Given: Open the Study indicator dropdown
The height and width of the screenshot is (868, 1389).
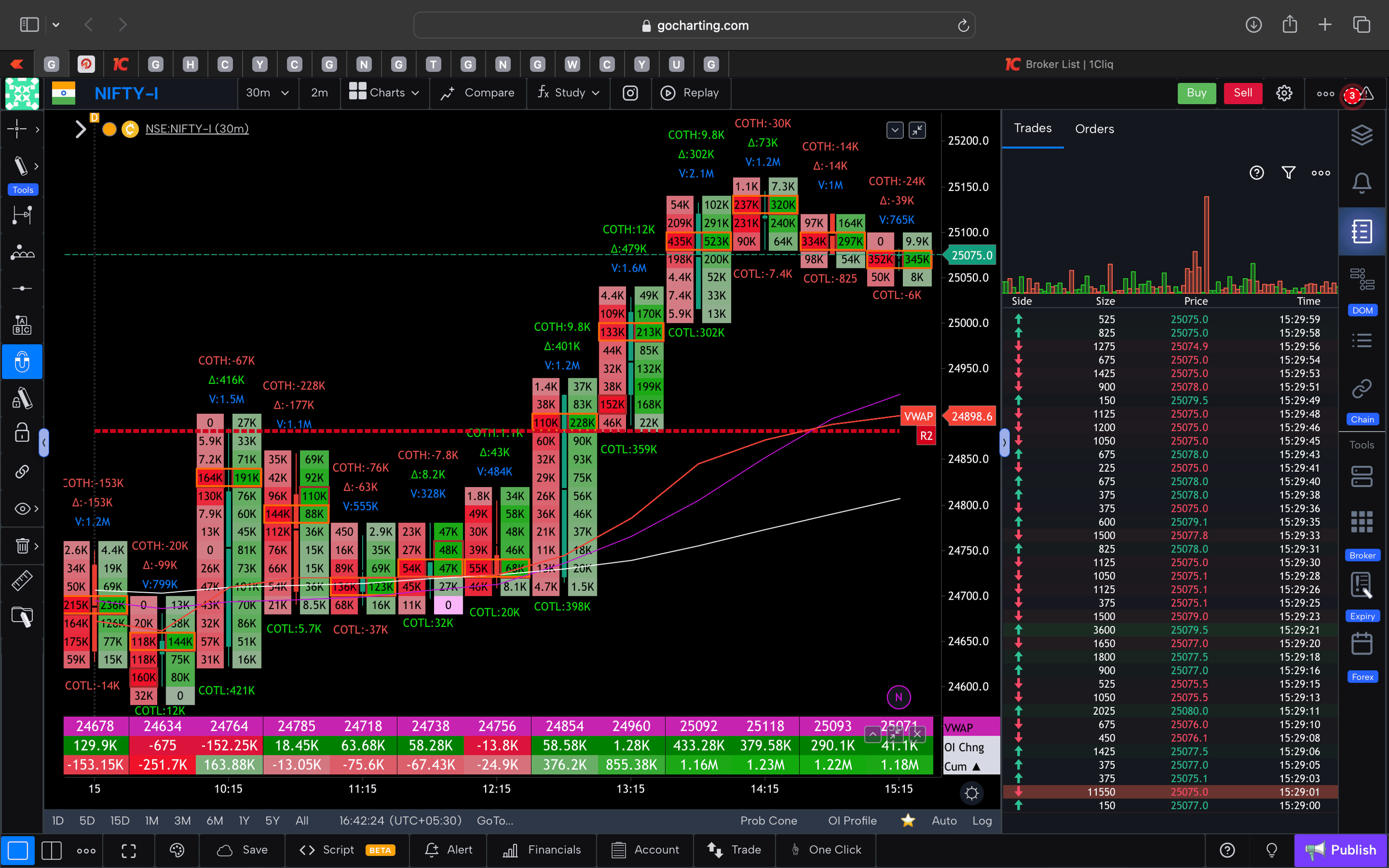Looking at the screenshot, I should tap(568, 93).
